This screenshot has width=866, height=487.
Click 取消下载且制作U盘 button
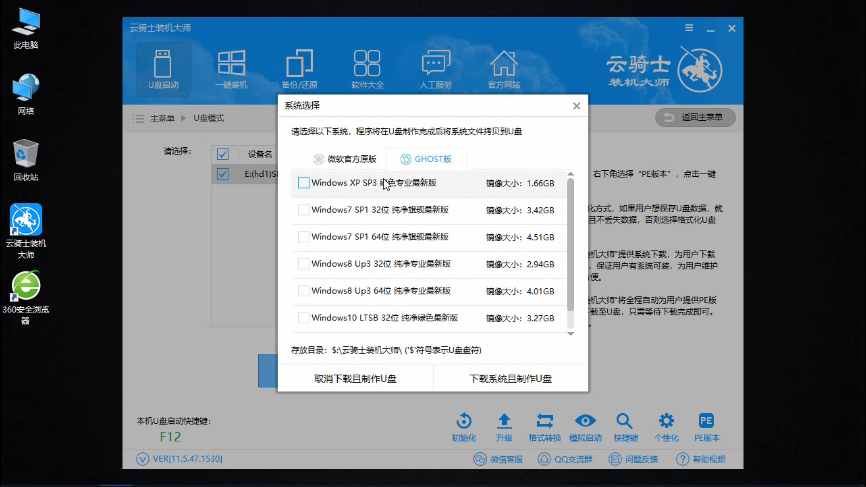coord(355,379)
